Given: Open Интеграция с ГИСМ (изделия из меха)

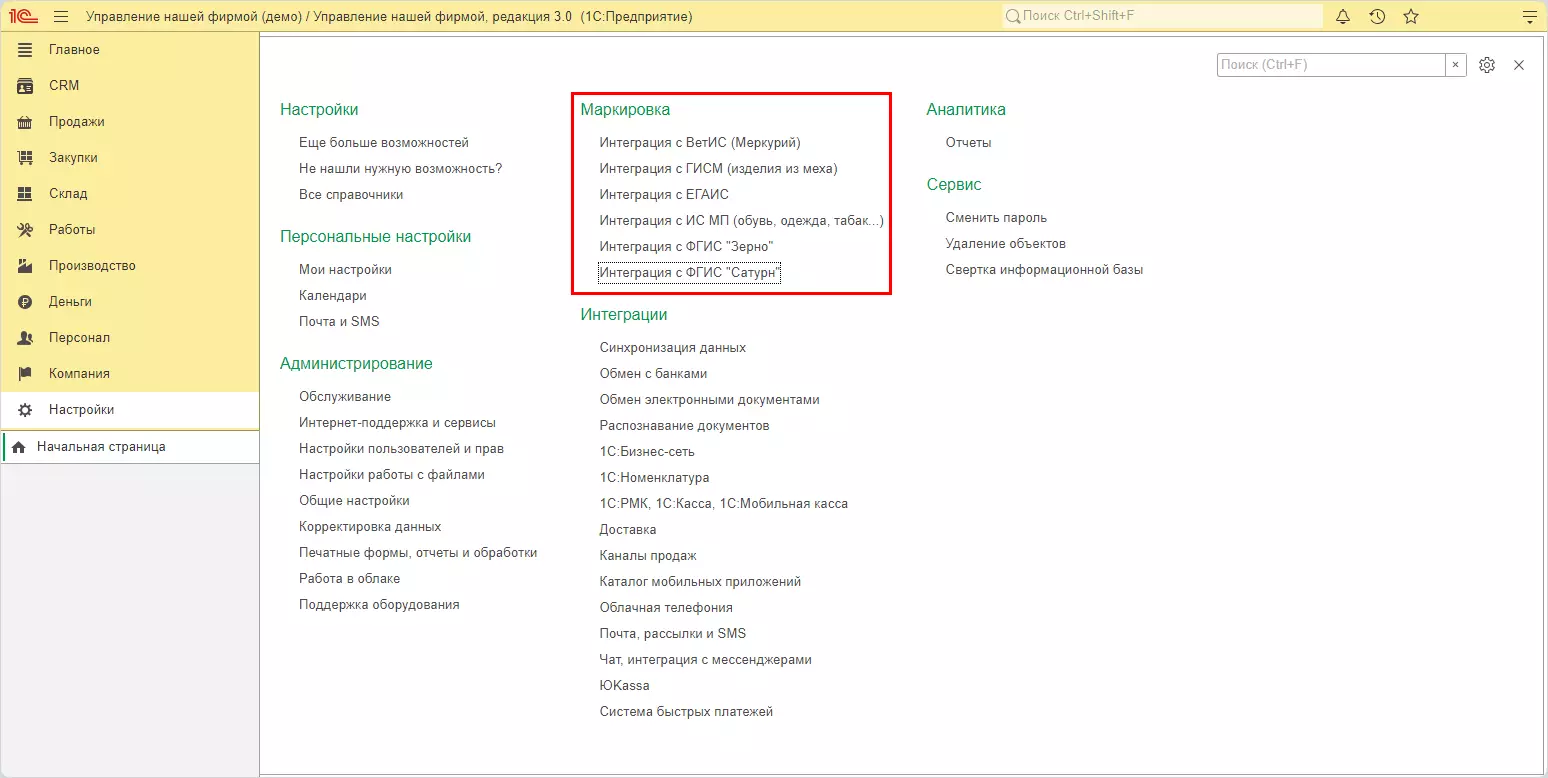Looking at the screenshot, I should 719,169.
